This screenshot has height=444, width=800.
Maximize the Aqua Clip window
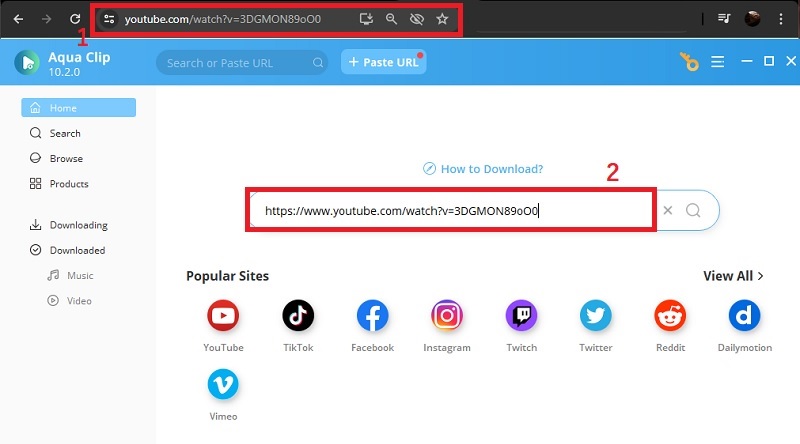769,61
